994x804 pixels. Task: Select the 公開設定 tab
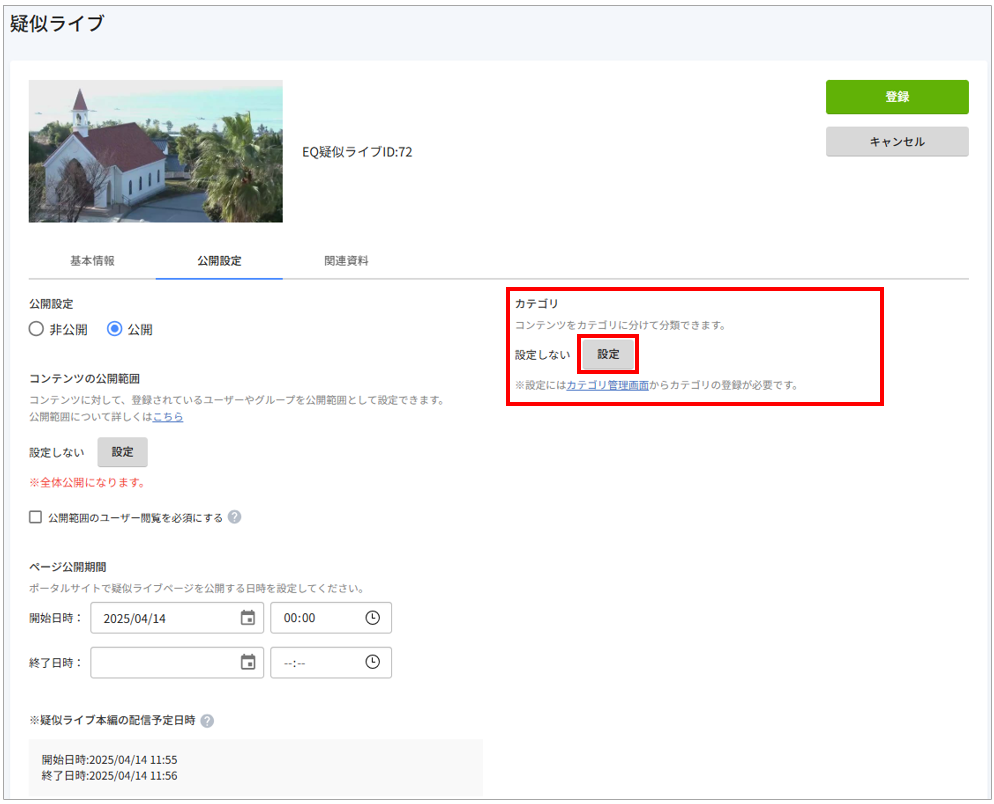219,261
